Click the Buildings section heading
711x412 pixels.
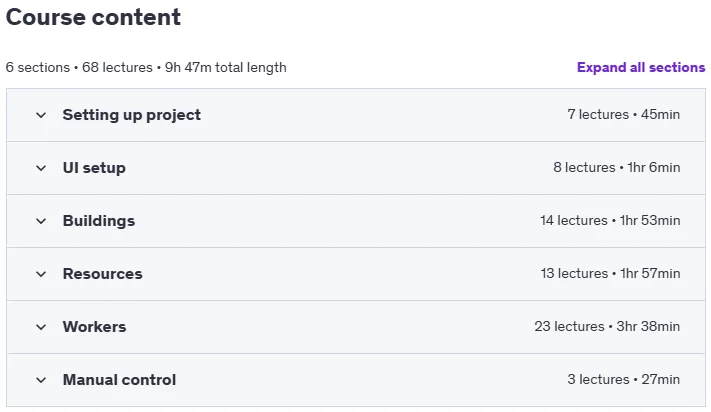tap(99, 221)
